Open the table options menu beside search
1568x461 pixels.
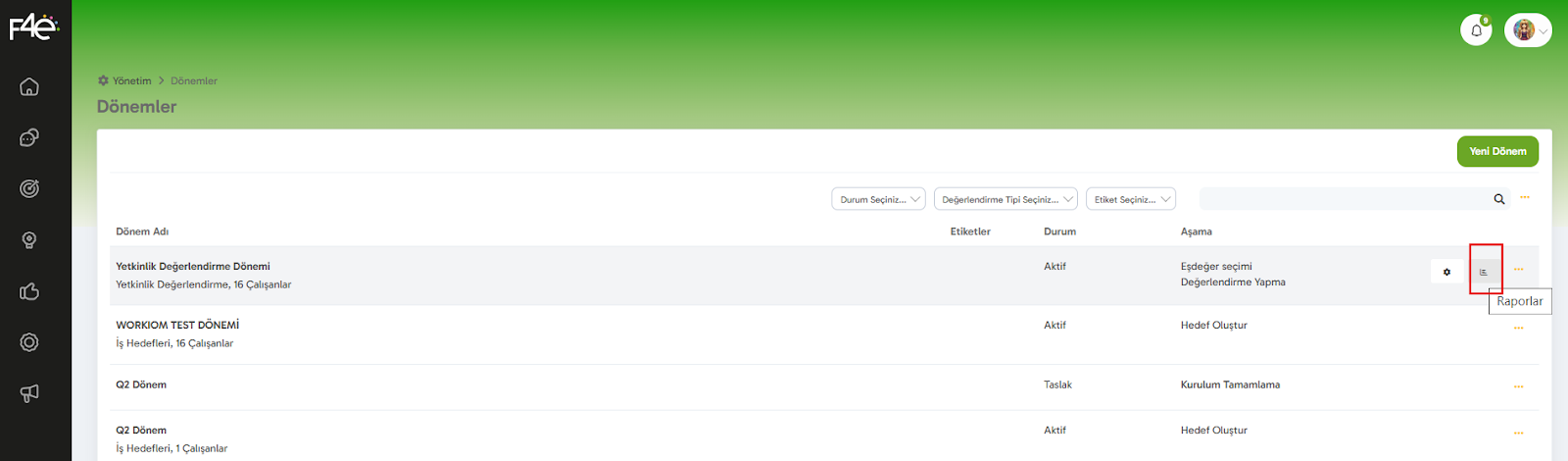pyautogui.click(x=1525, y=198)
